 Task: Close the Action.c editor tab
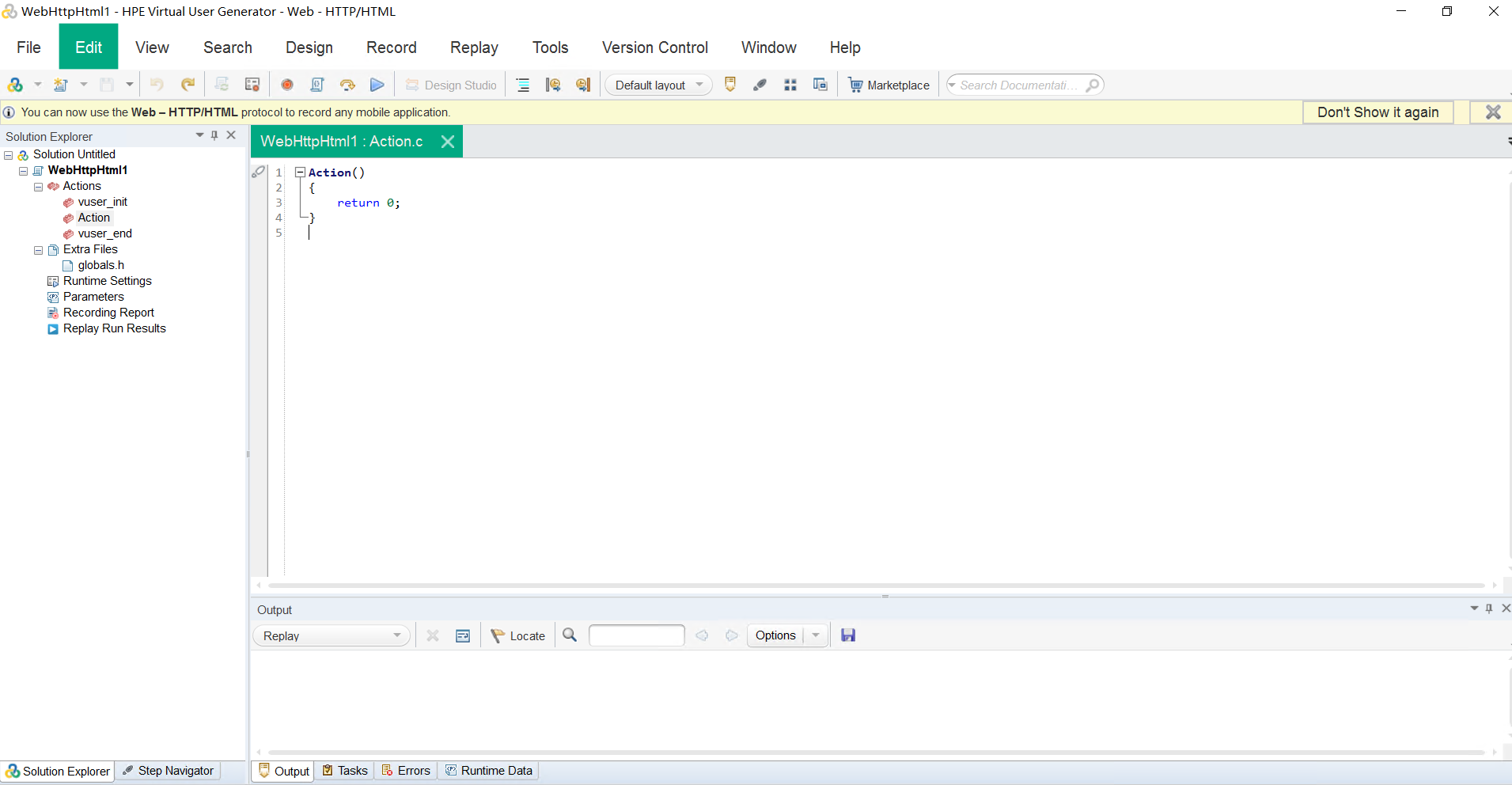pyautogui.click(x=448, y=142)
